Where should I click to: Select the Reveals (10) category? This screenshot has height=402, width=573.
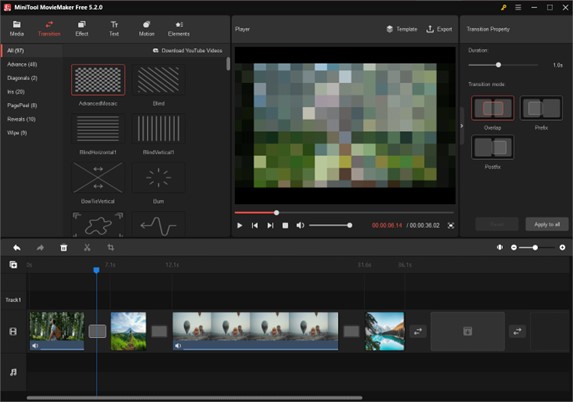point(21,119)
